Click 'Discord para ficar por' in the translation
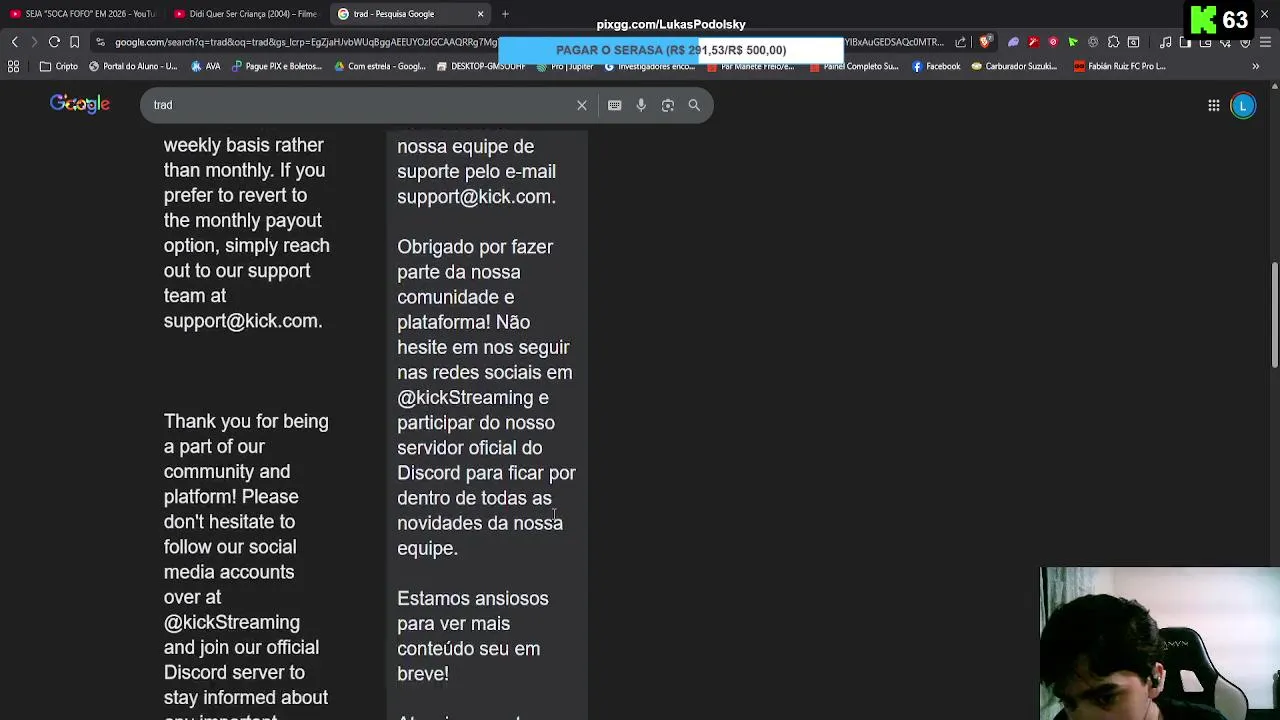Image resolution: width=1280 pixels, height=720 pixels. point(486,473)
